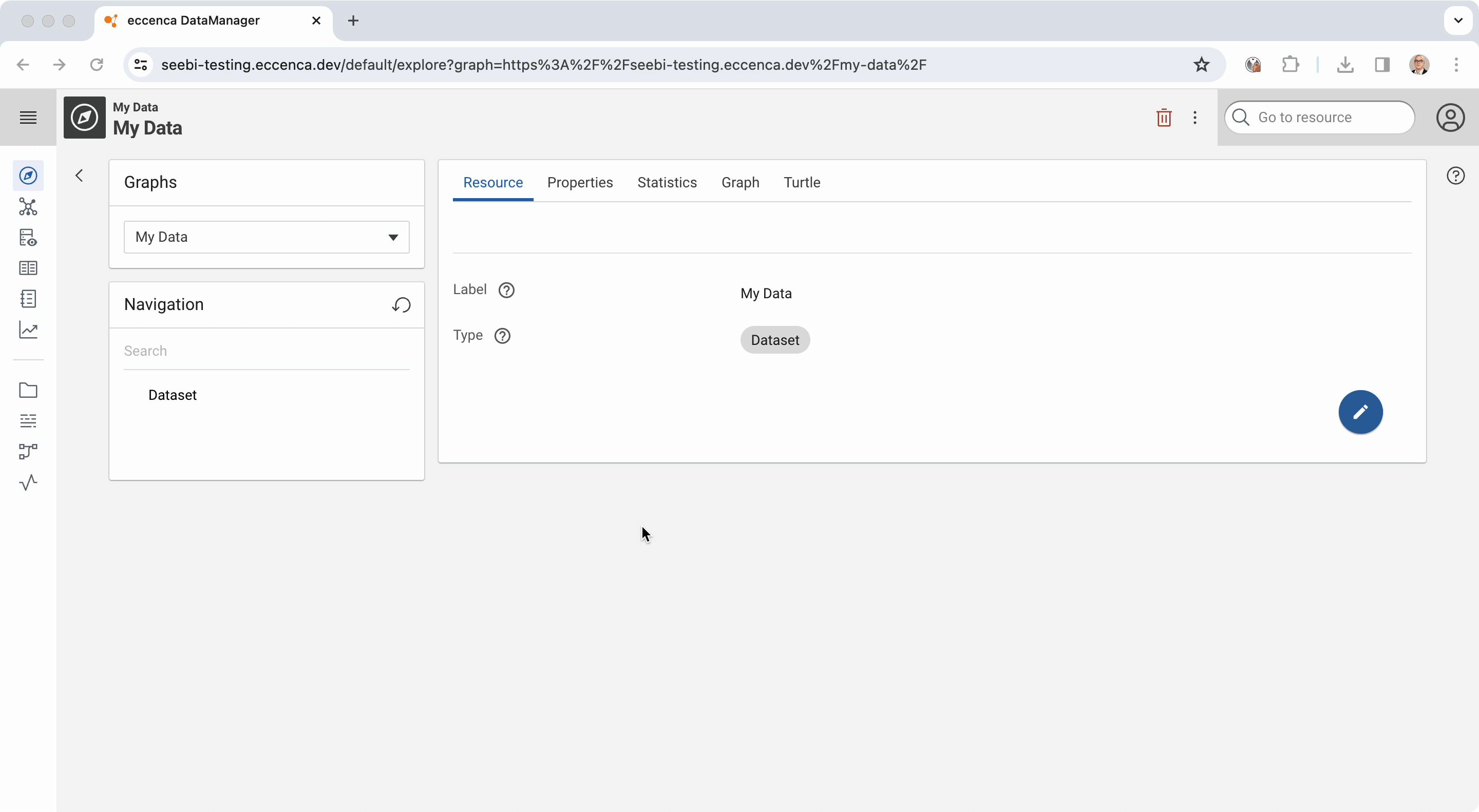This screenshot has height=812, width=1479.
Task: Select Dataset in Navigation tree
Action: pos(172,395)
